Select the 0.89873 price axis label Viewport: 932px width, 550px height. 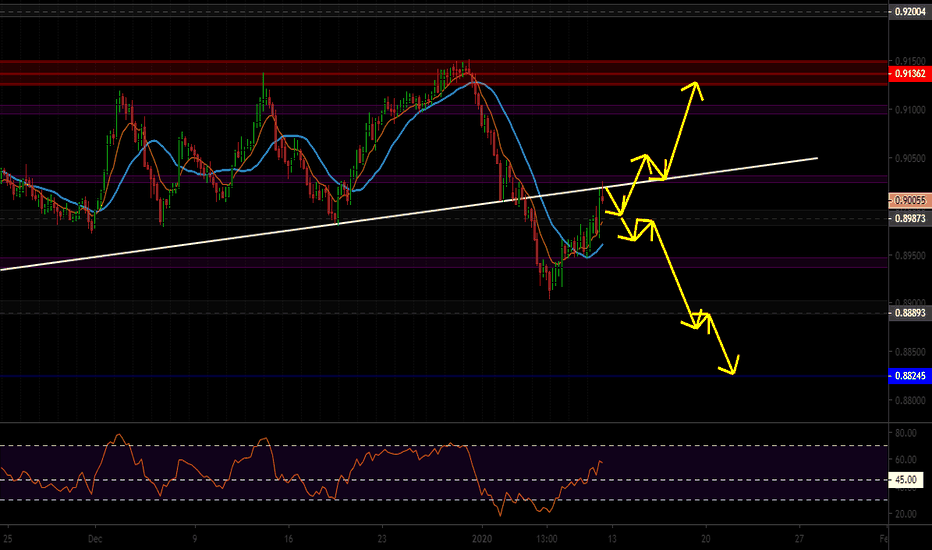908,218
